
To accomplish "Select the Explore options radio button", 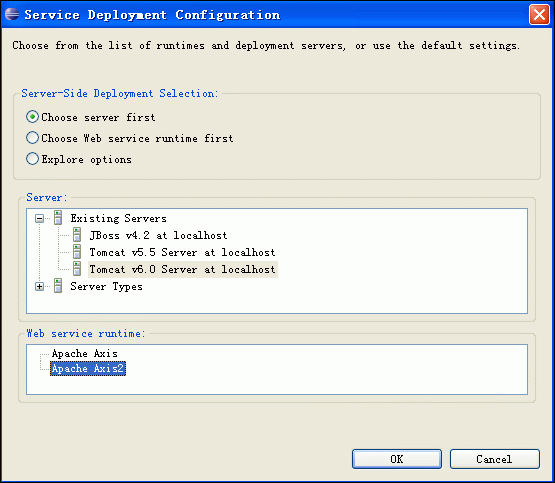I will [x=32, y=159].
